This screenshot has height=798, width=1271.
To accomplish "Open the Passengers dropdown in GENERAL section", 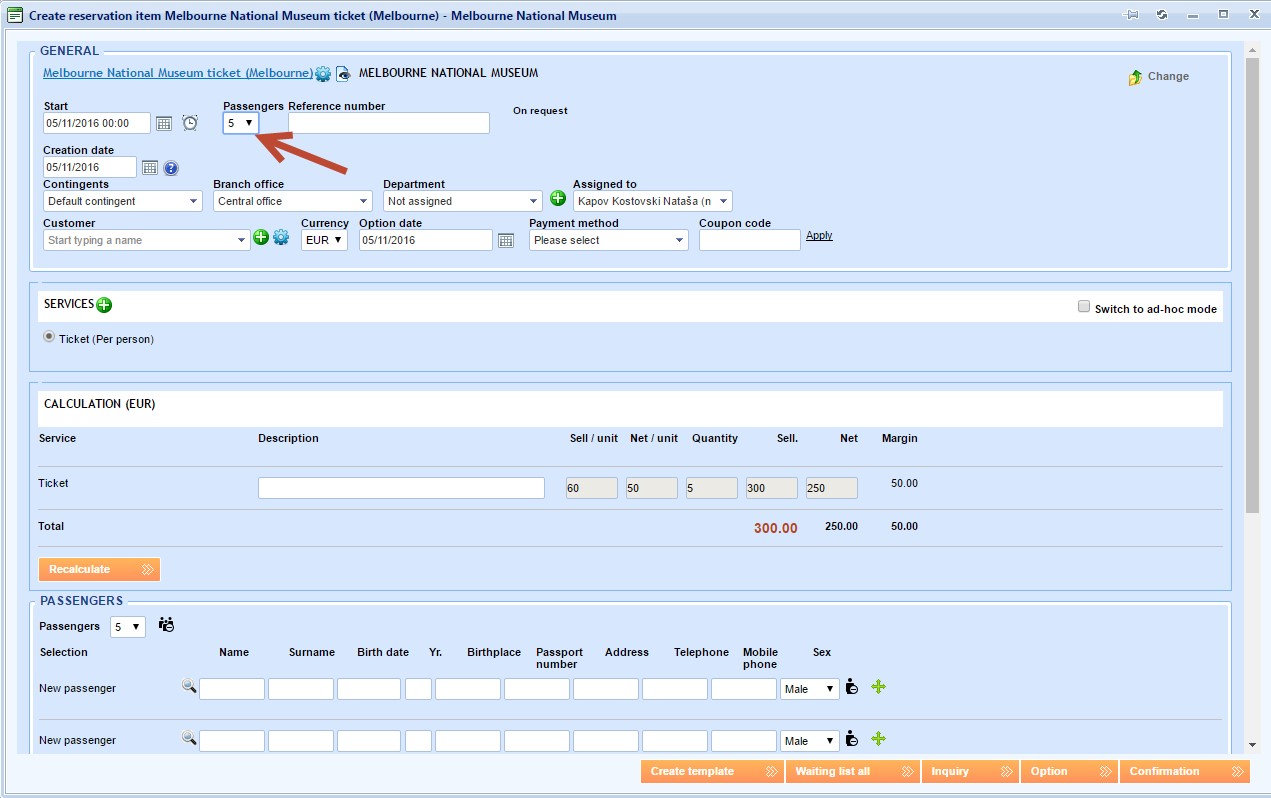I will [241, 123].
